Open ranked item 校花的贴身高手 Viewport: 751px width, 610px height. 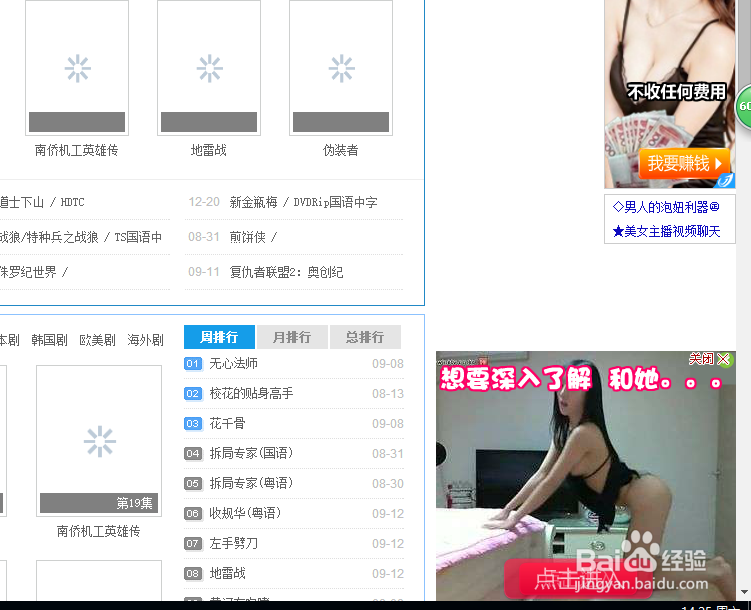coord(251,394)
